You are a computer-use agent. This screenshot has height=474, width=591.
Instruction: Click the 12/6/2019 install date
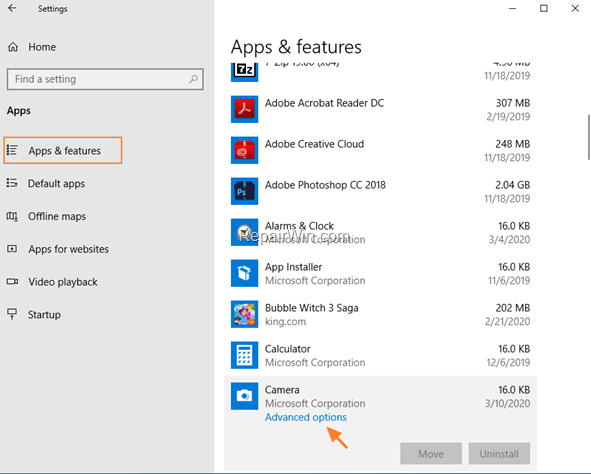(x=508, y=362)
